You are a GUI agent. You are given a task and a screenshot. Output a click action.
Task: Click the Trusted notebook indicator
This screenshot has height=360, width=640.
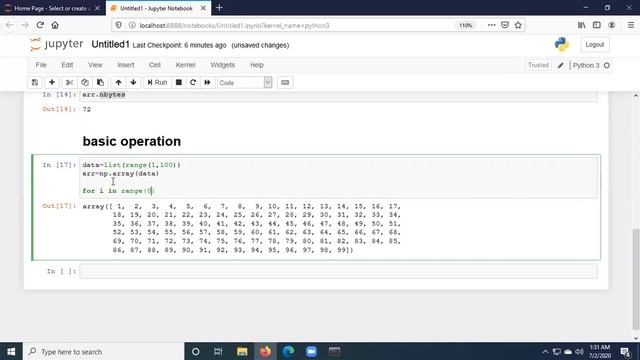tap(538, 65)
